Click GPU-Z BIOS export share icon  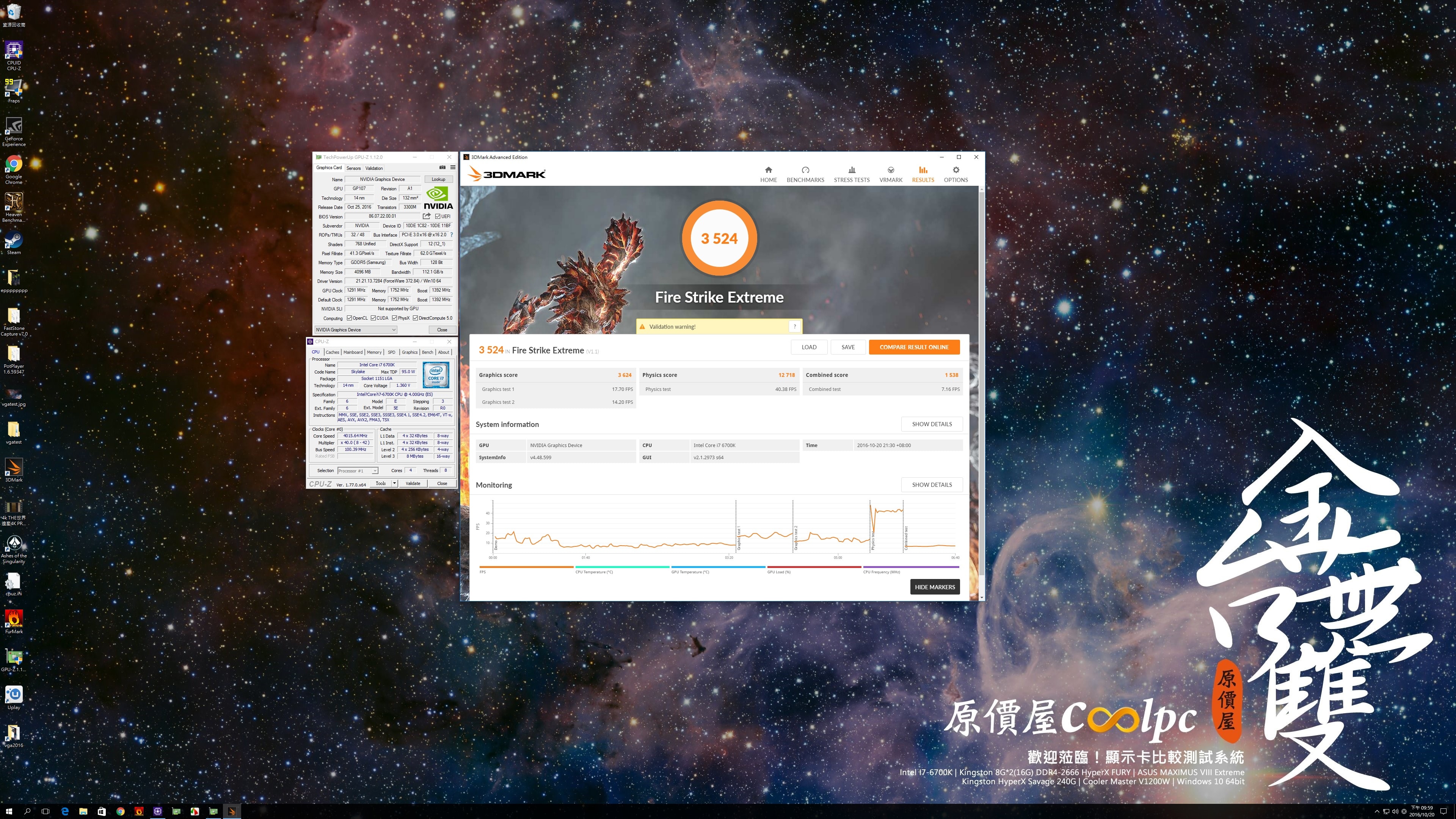427,216
